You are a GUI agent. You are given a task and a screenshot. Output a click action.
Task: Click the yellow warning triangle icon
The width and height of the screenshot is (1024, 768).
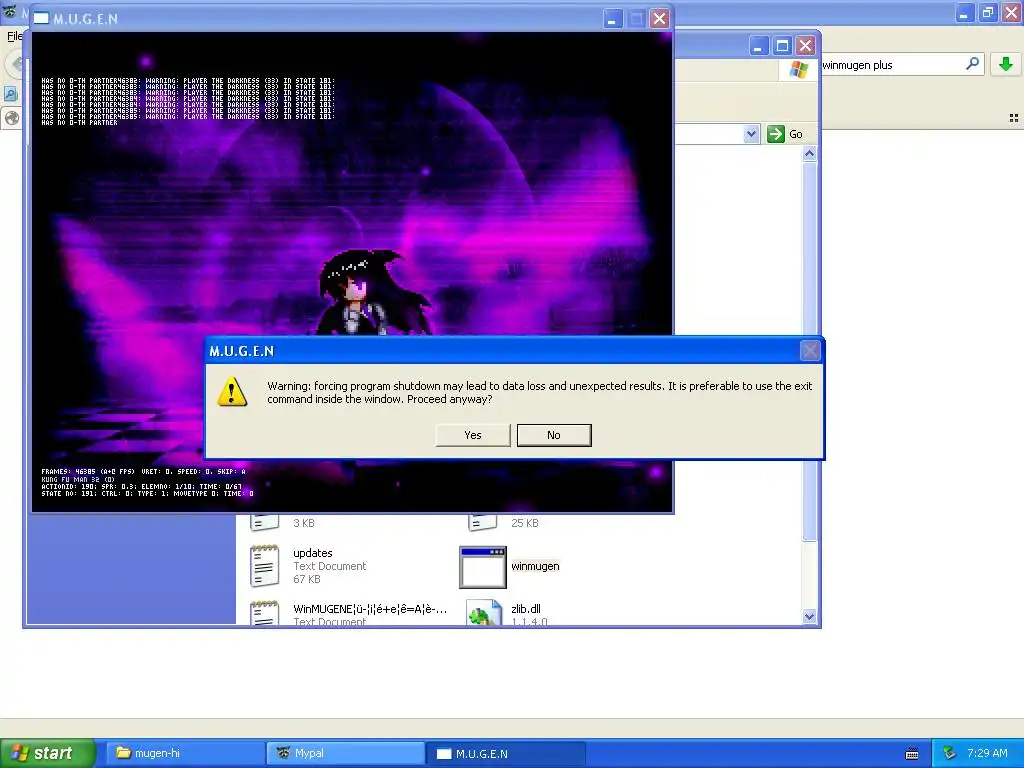[232, 392]
